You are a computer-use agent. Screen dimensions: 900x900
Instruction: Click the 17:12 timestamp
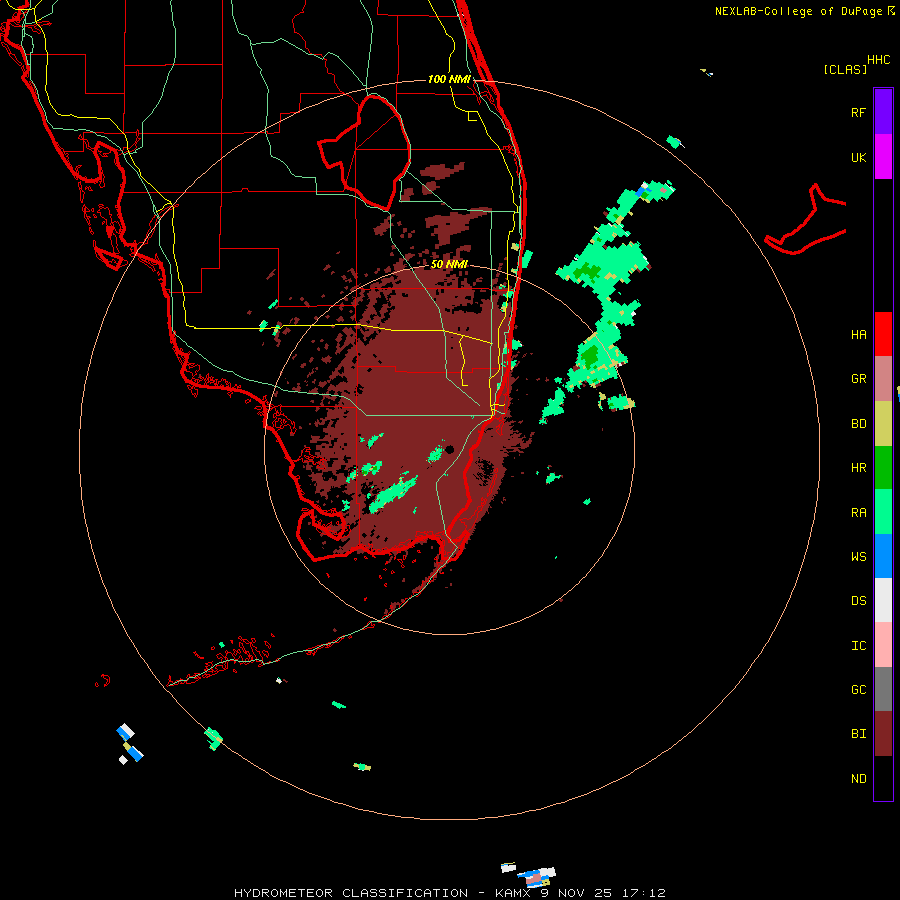pos(645,893)
